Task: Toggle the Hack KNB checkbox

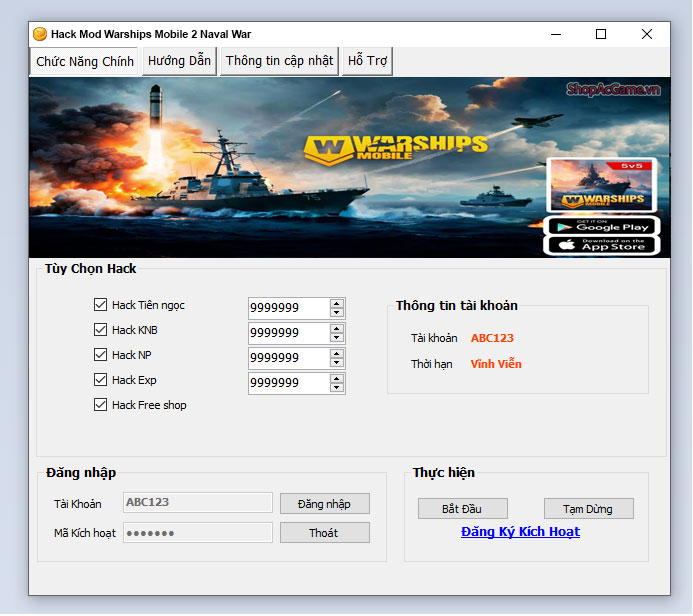Action: 100,330
